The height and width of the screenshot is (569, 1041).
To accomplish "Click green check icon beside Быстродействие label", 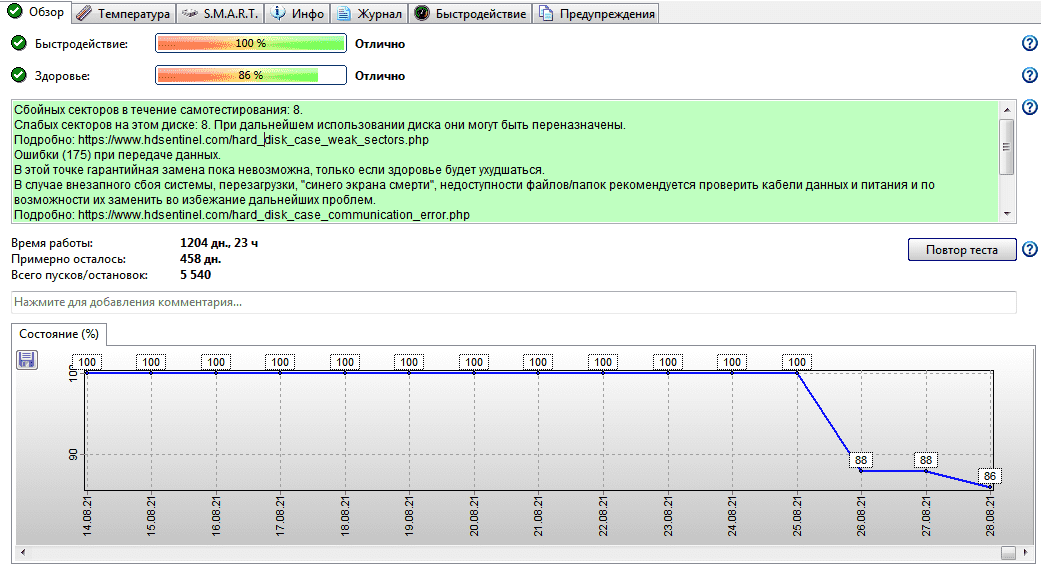I will click(19, 44).
